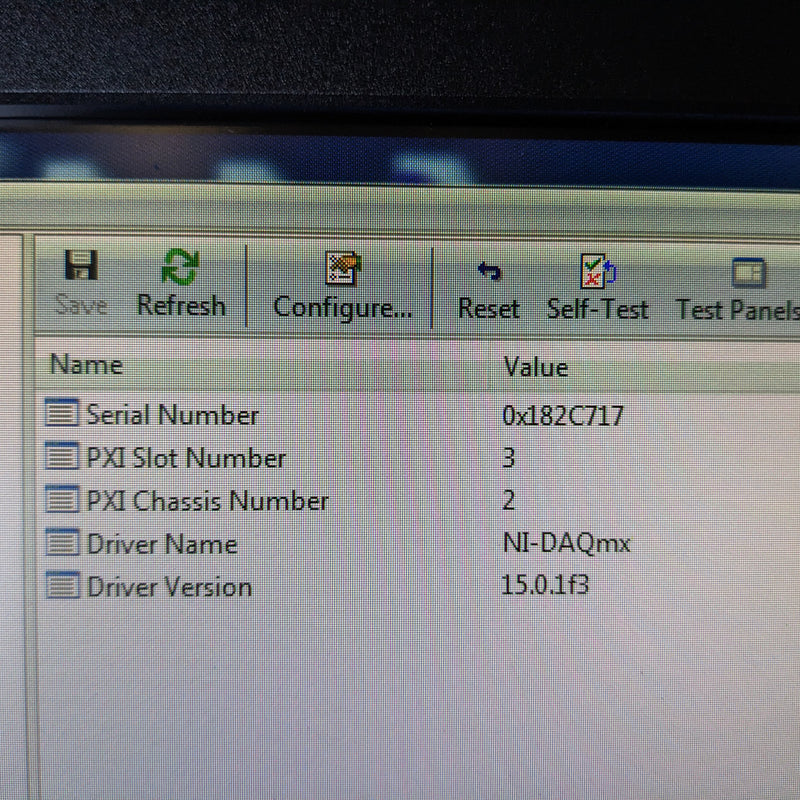Image resolution: width=800 pixels, height=800 pixels.
Task: Select the PXI Chassis Number value 2
Action: click(x=509, y=502)
